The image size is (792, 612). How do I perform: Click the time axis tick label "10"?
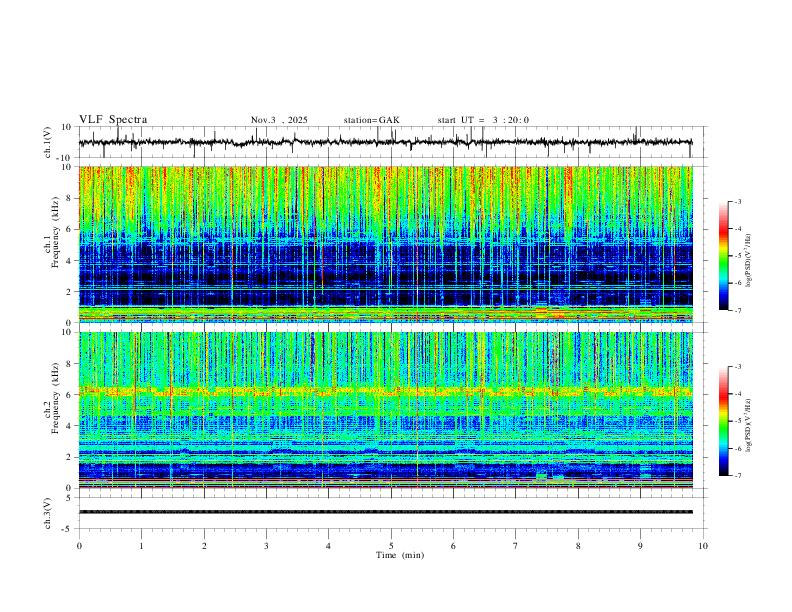[x=703, y=546]
